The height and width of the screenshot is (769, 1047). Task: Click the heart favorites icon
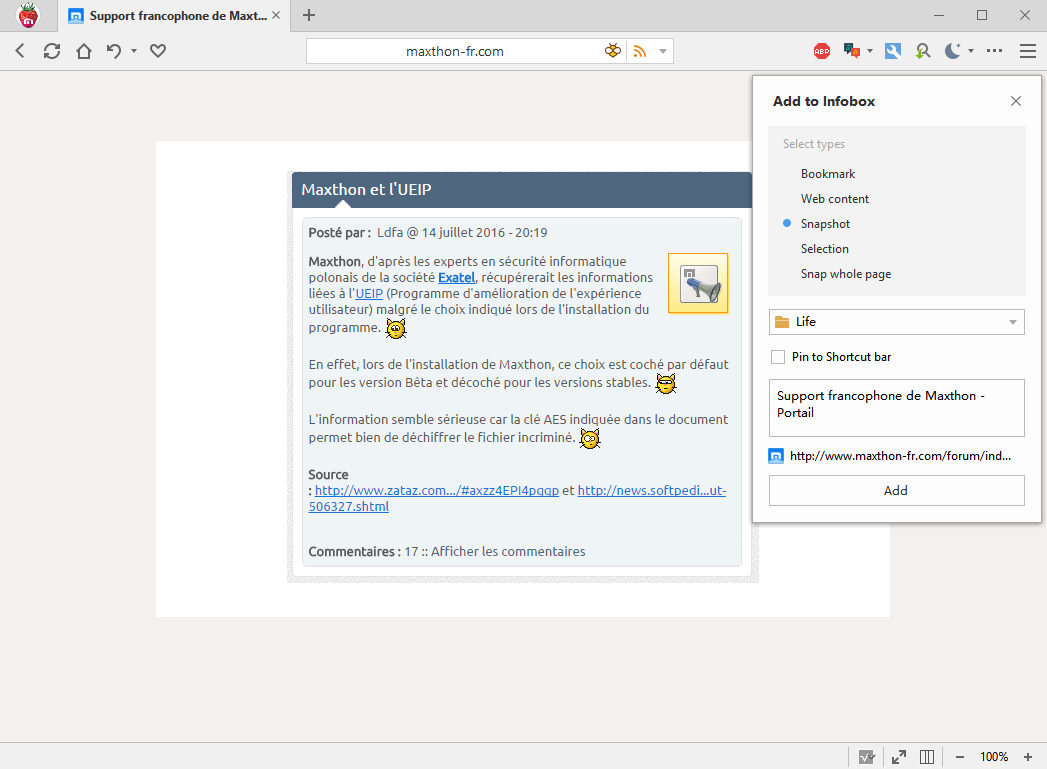pos(158,51)
